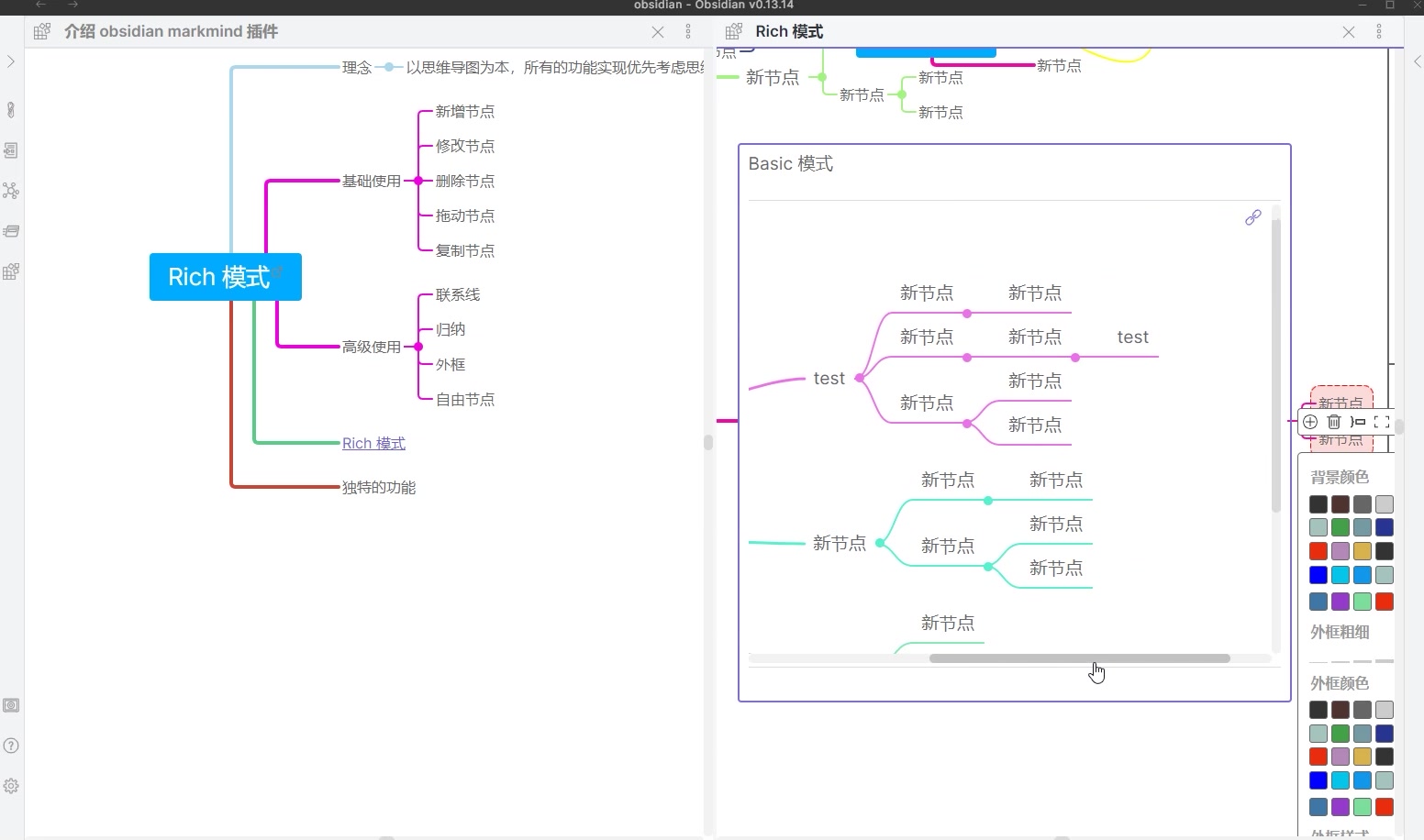Image resolution: width=1424 pixels, height=840 pixels.
Task: Open more options for the Rich 模式 pane
Action: pyautogui.click(x=1379, y=32)
